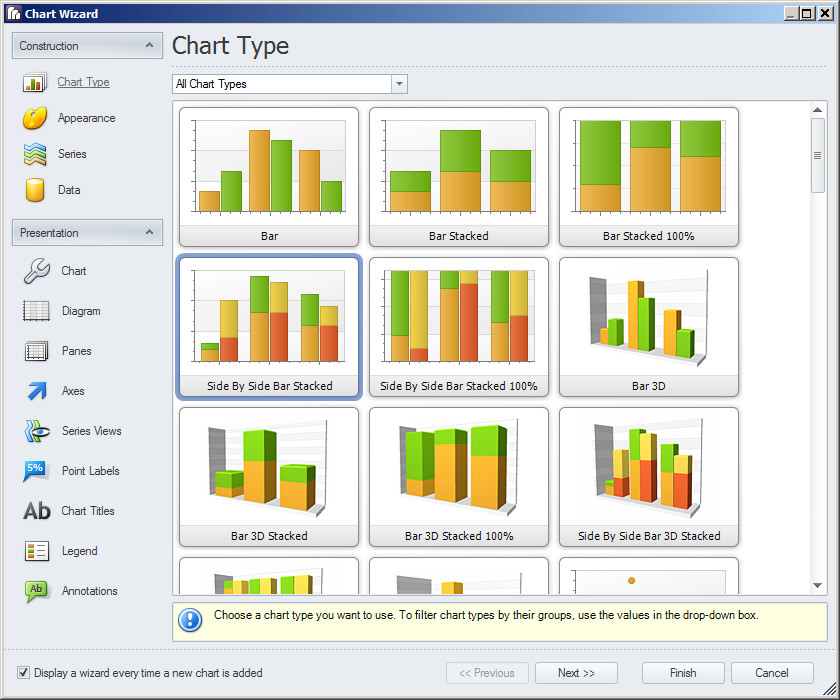This screenshot has height=700, width=840.
Task: Select the Bar Stacked chart thumbnail
Action: (x=459, y=177)
